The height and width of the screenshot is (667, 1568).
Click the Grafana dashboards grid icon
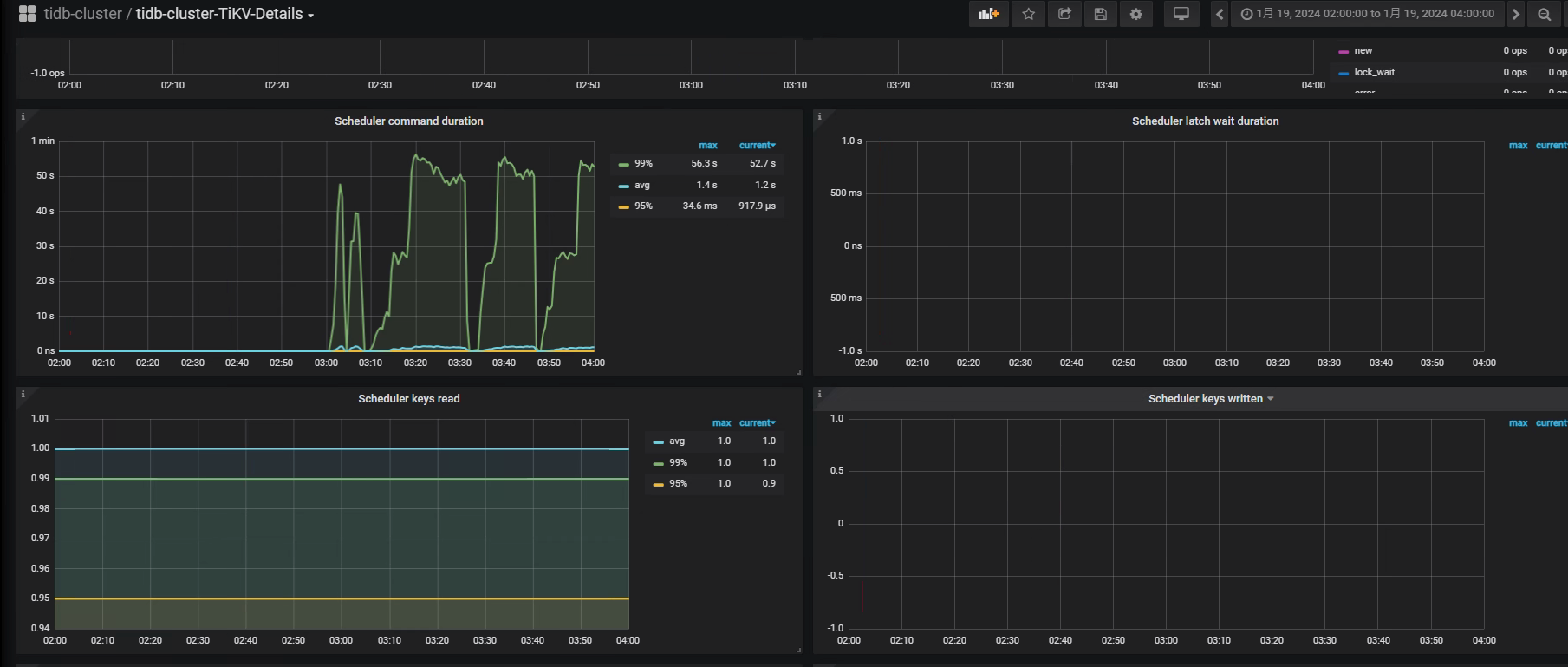(x=27, y=14)
